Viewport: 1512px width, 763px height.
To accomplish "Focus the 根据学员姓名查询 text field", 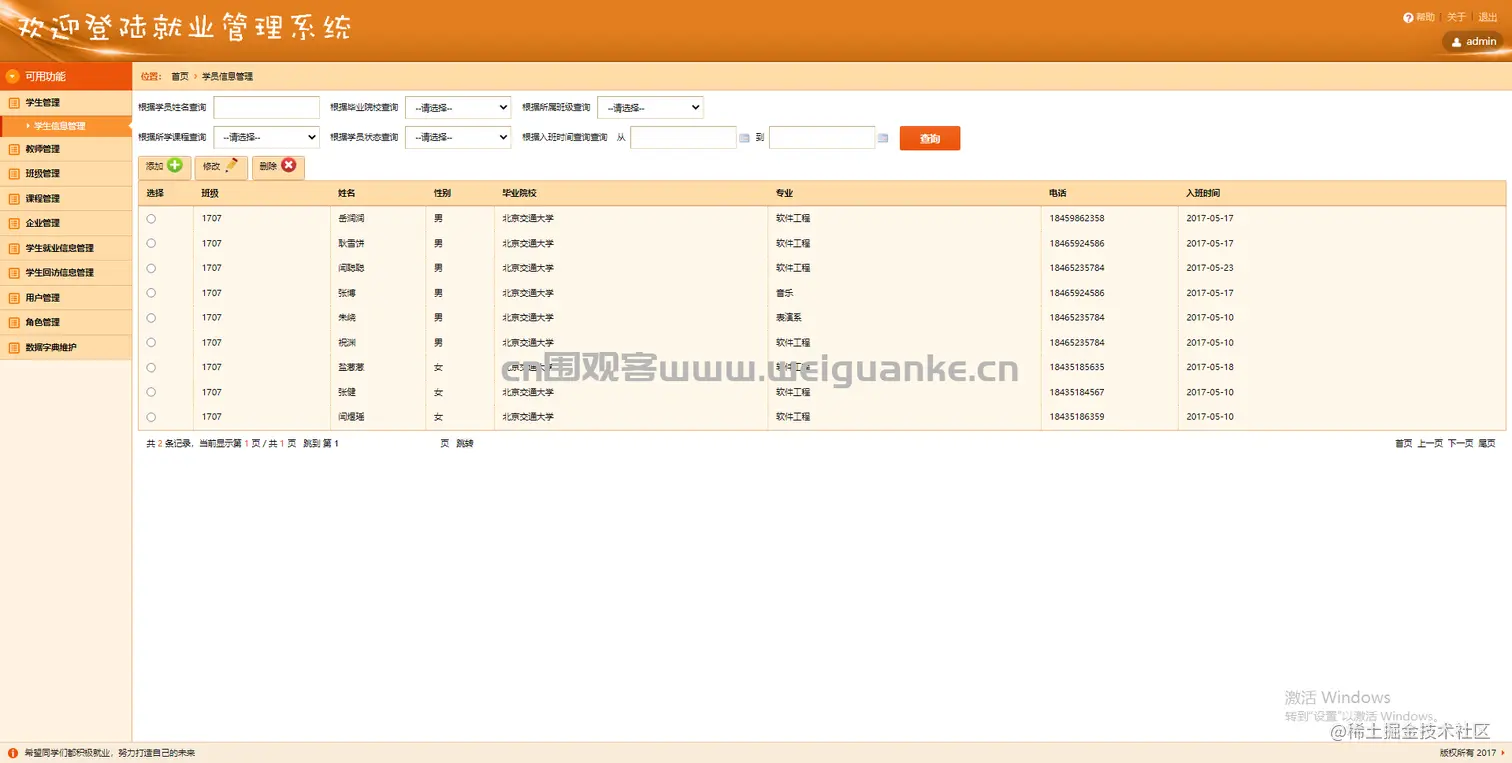I will 266,107.
